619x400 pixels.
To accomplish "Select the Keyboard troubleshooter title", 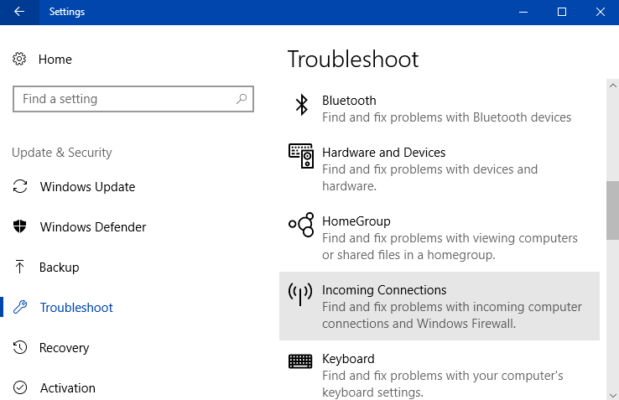I will coord(348,359).
